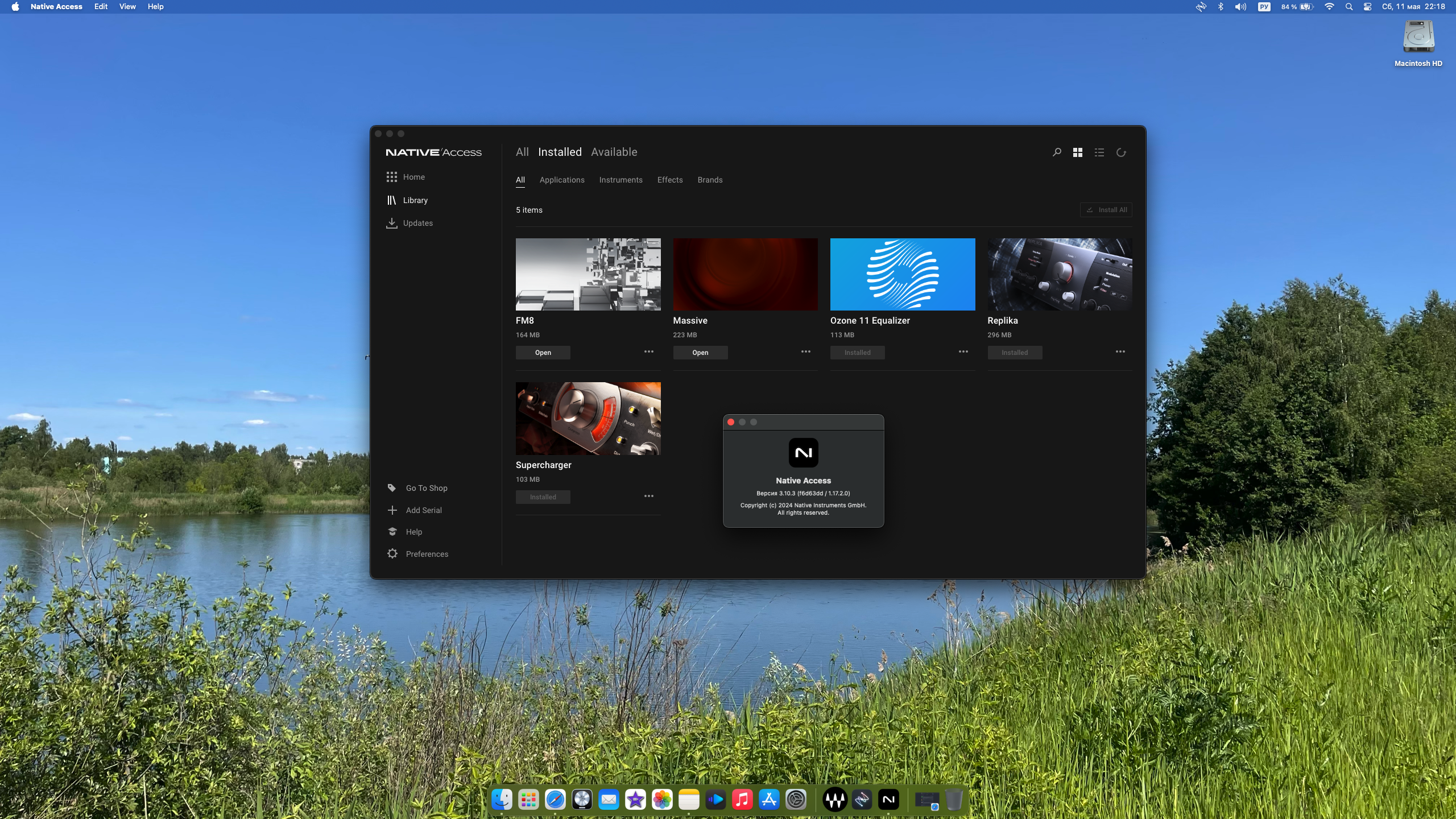Open Control Center in menu bar

coord(1367,7)
